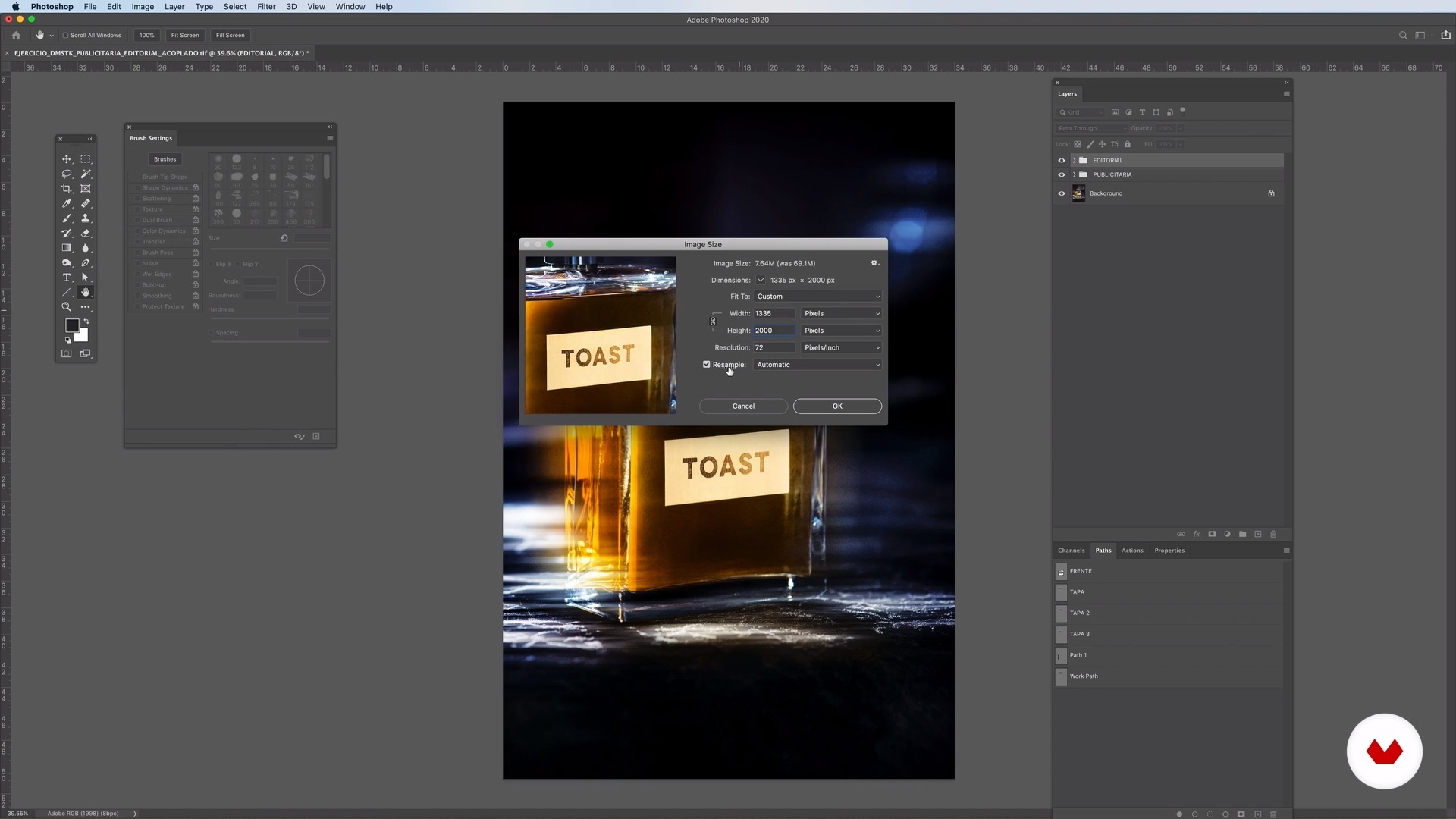The width and height of the screenshot is (1456, 819).
Task: Select the Frame tool
Action: [x=86, y=189]
